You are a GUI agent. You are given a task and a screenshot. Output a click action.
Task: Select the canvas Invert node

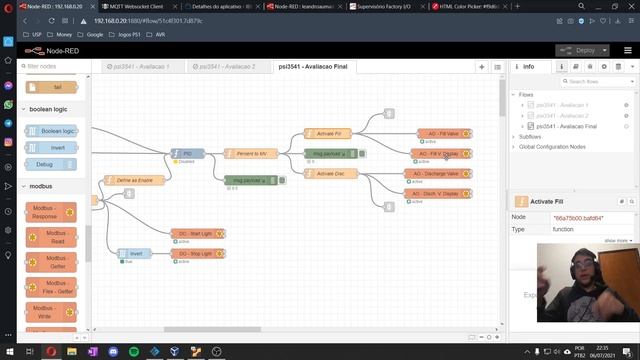coord(134,253)
